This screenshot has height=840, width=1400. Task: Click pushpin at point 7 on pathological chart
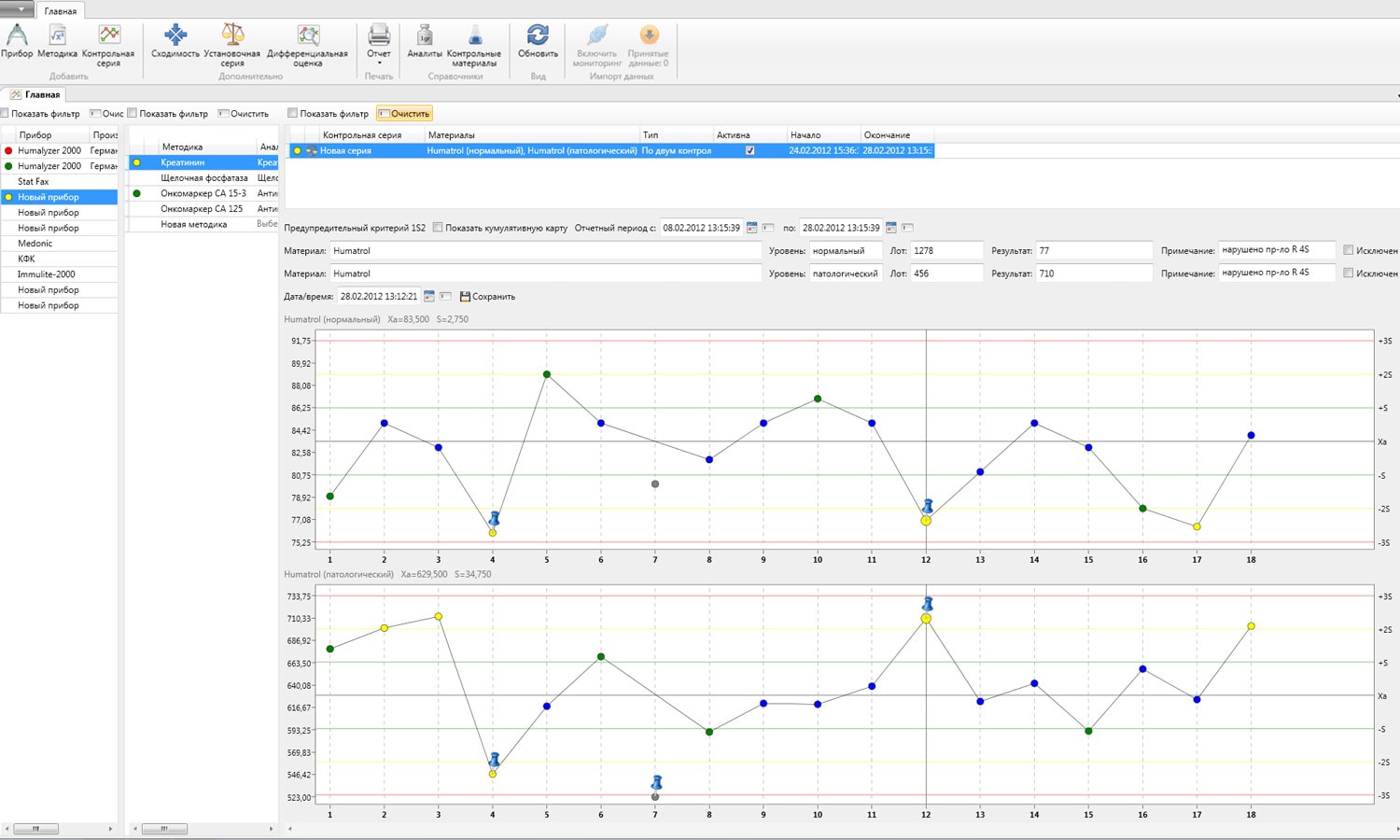(657, 782)
